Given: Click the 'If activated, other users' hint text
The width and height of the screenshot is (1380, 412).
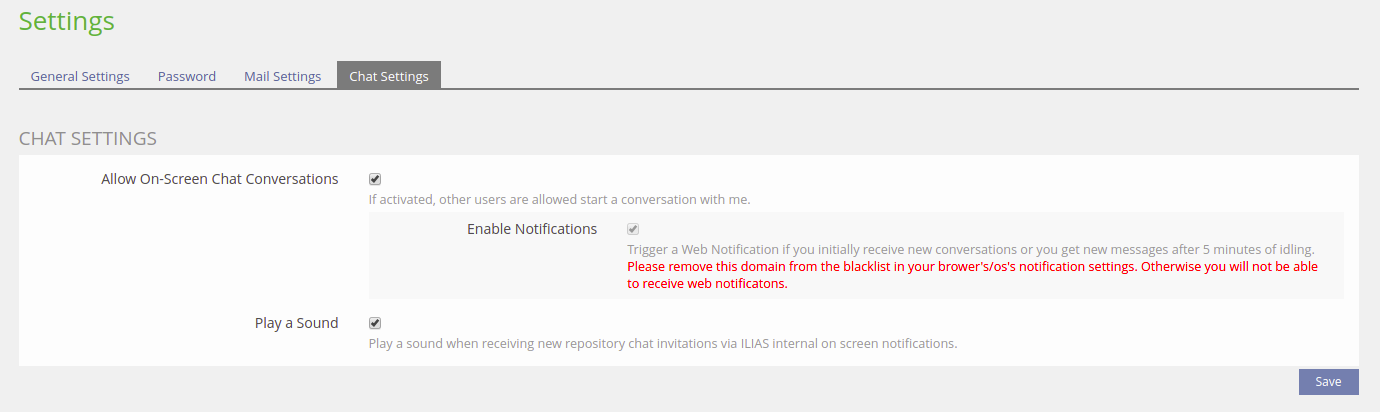Looking at the screenshot, I should coord(559,199).
